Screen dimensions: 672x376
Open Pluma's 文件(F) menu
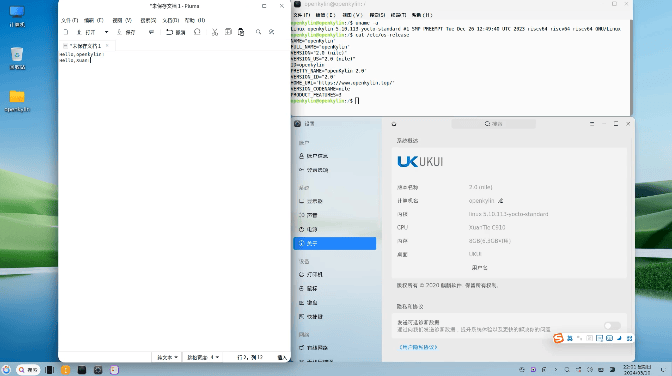[x=69, y=20]
